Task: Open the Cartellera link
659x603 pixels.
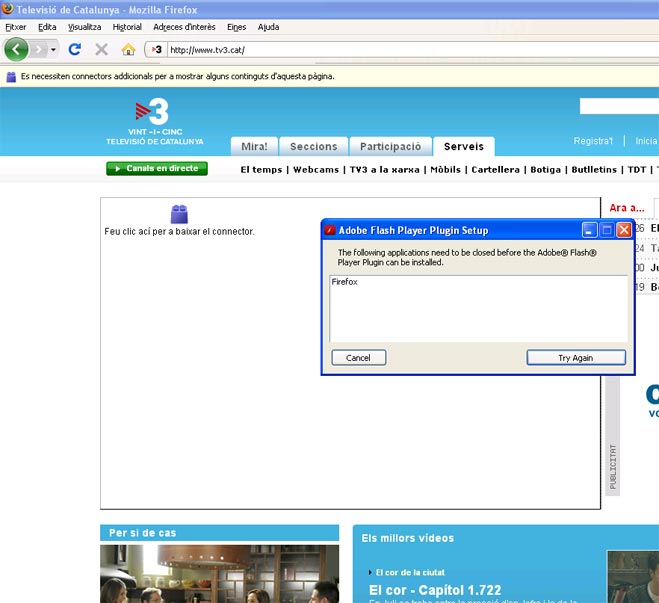Action: pyautogui.click(x=496, y=170)
